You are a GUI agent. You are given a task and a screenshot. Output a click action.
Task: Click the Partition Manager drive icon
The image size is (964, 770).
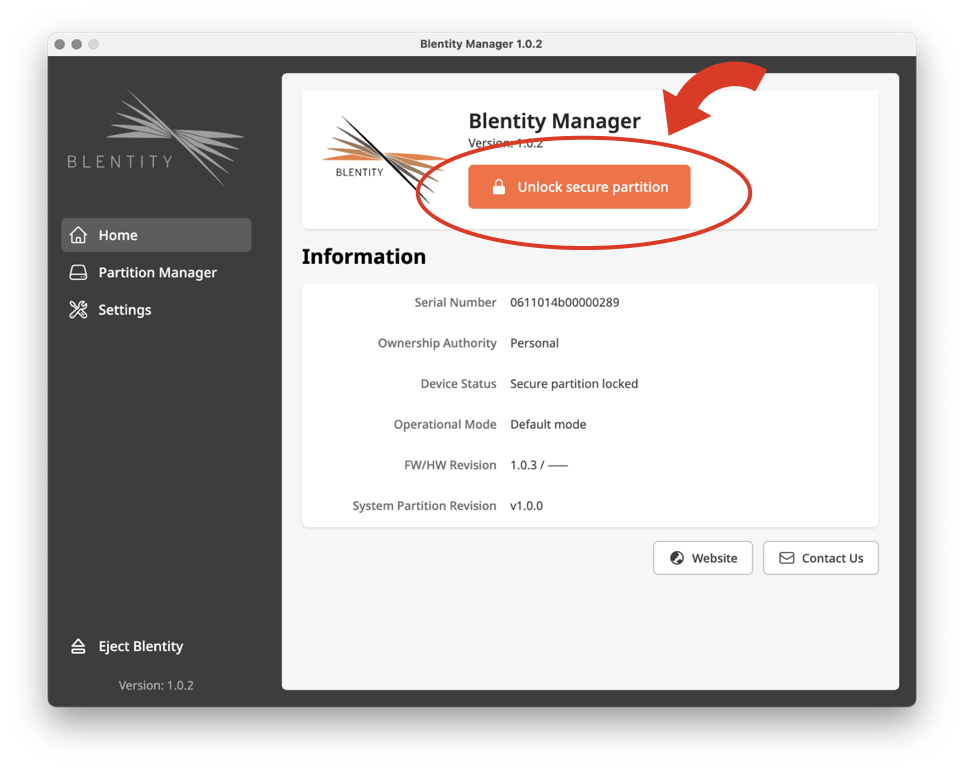point(78,272)
